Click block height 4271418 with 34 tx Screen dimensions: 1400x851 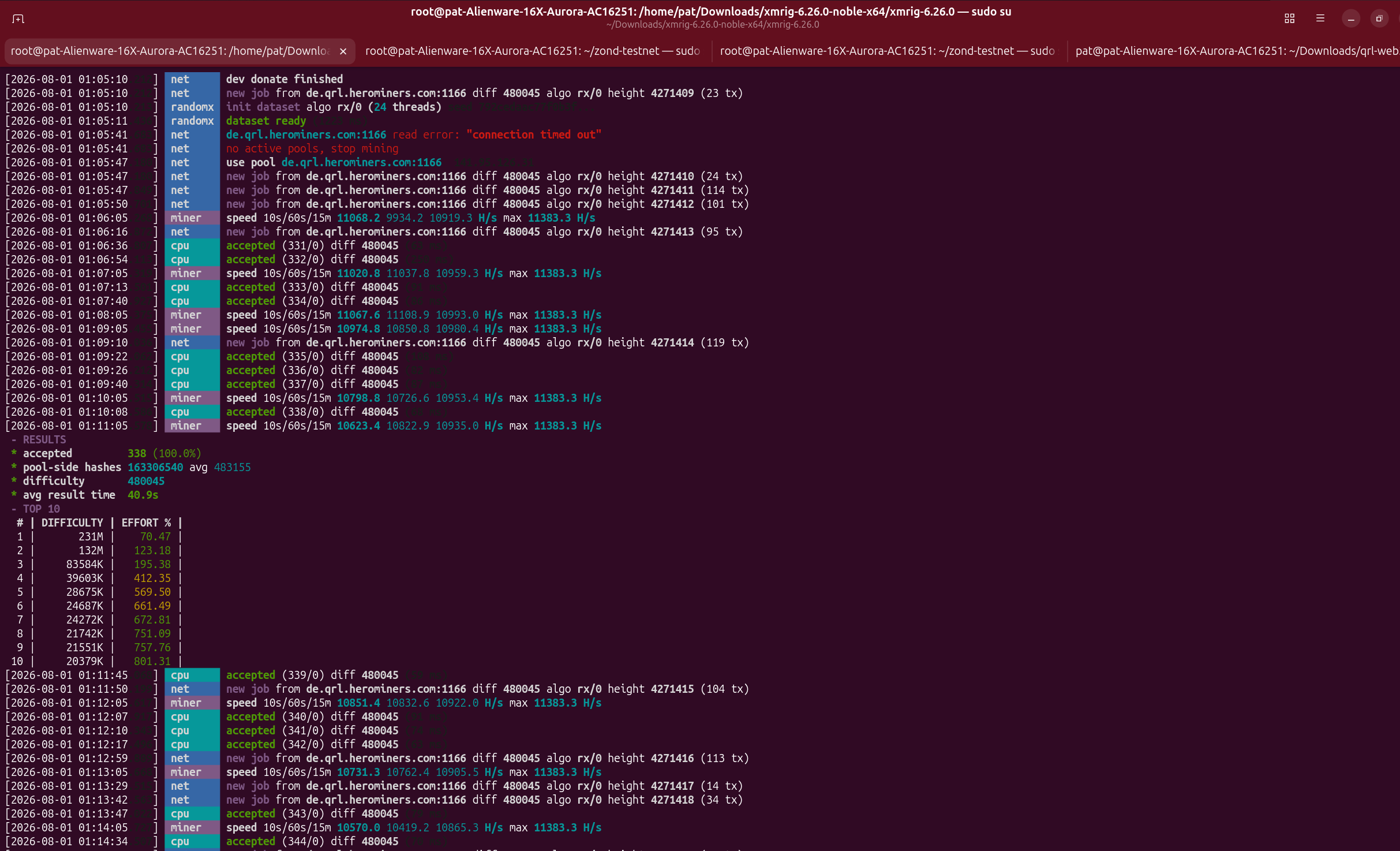click(x=672, y=800)
